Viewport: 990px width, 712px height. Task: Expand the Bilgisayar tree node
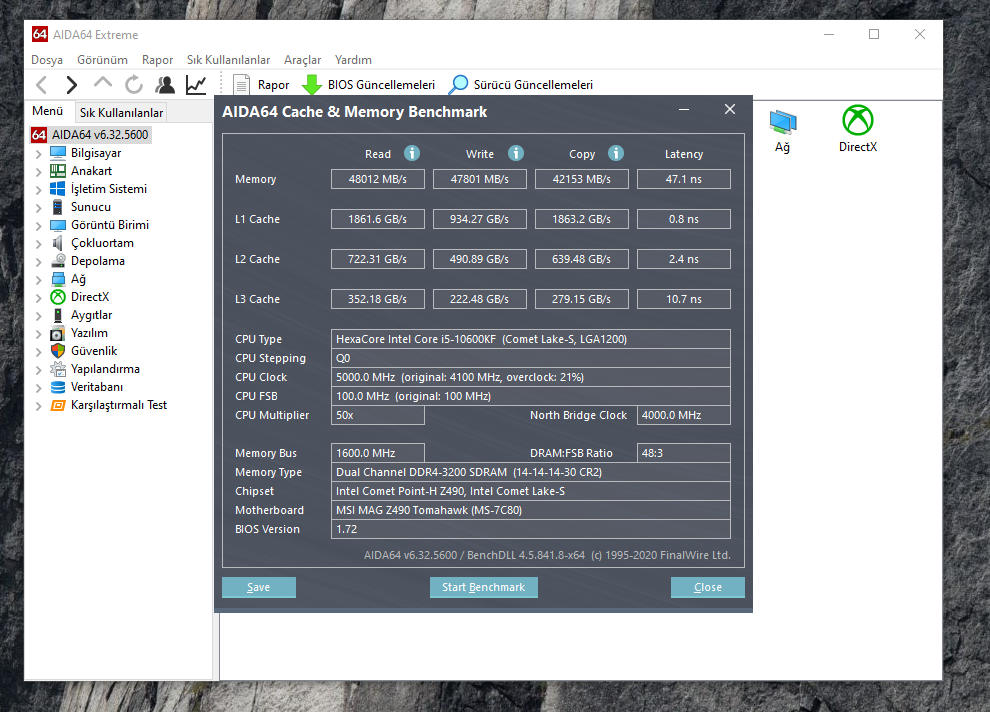pyautogui.click(x=39, y=153)
